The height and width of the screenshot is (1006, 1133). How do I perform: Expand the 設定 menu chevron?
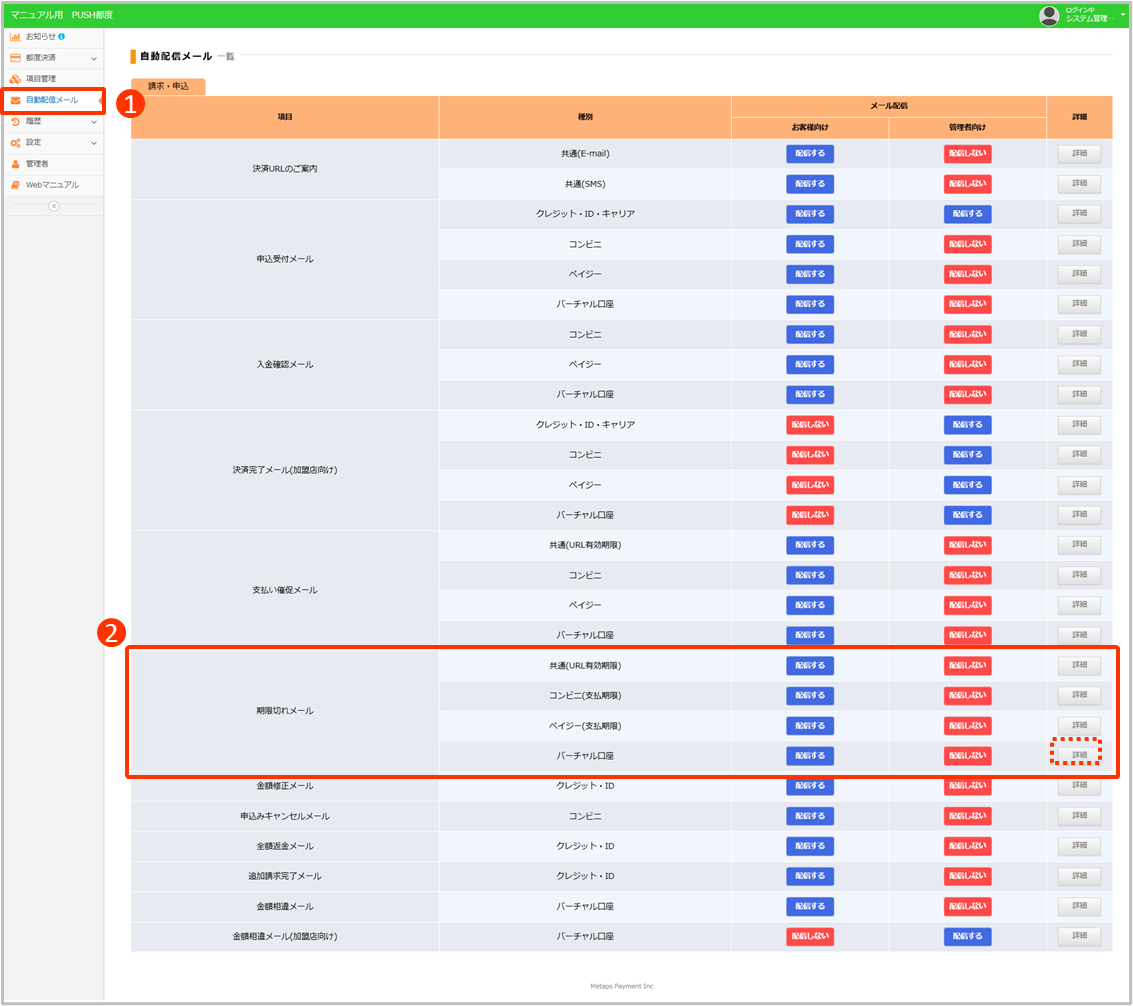click(94, 143)
